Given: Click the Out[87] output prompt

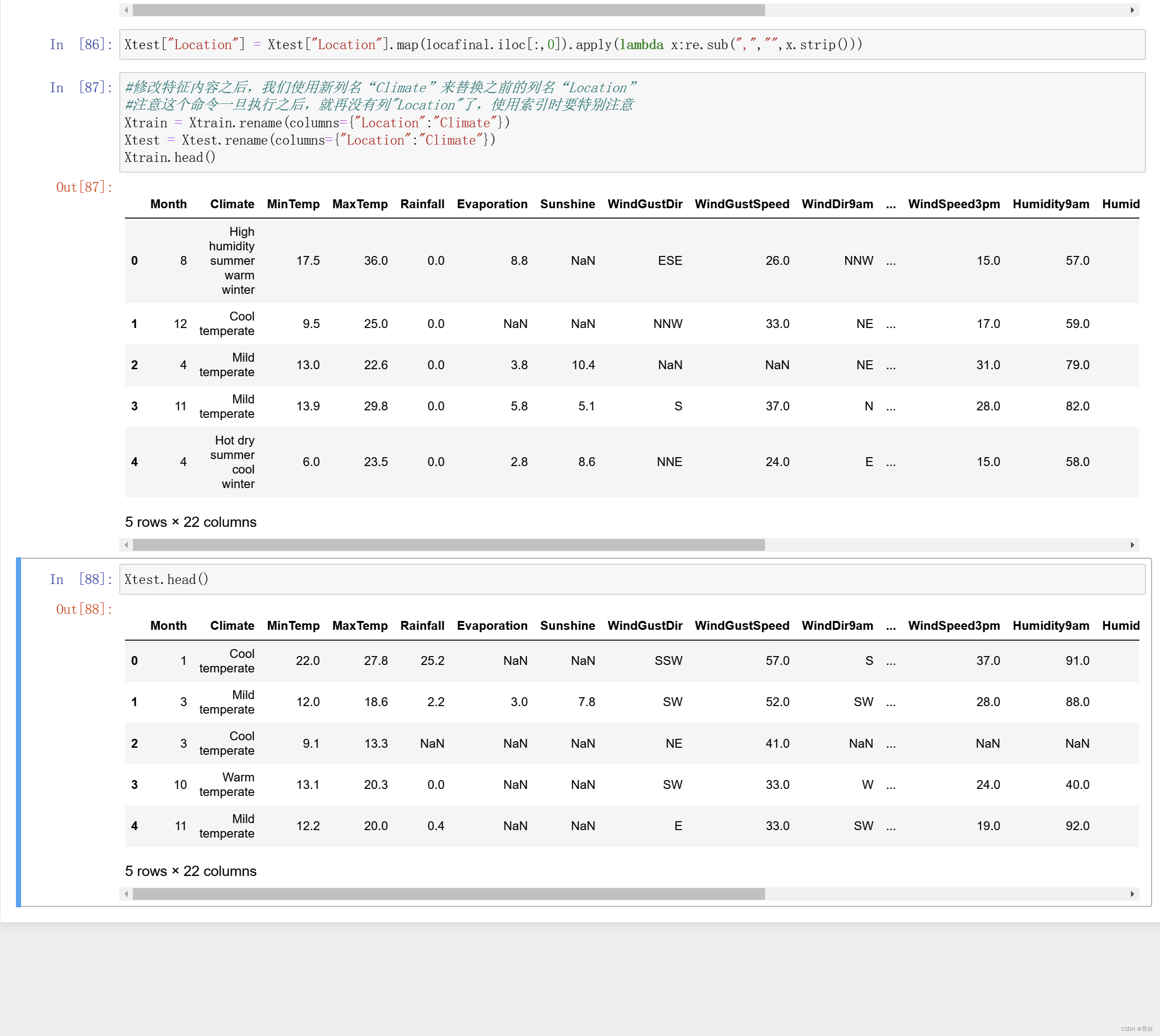Looking at the screenshot, I should tap(84, 187).
